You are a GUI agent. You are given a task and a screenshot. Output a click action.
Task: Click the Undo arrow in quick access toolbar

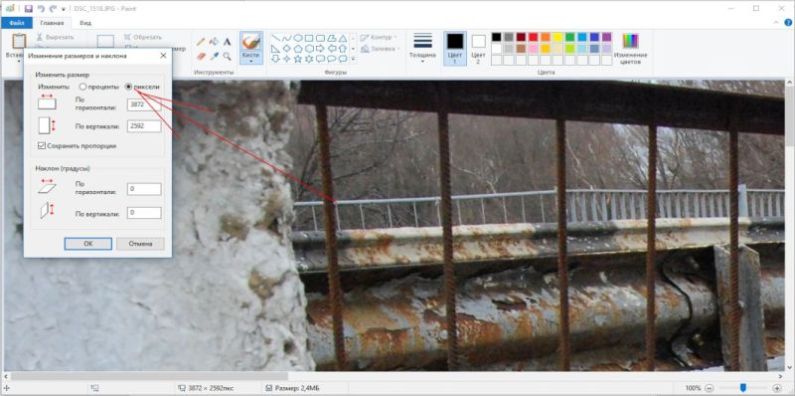click(x=41, y=9)
